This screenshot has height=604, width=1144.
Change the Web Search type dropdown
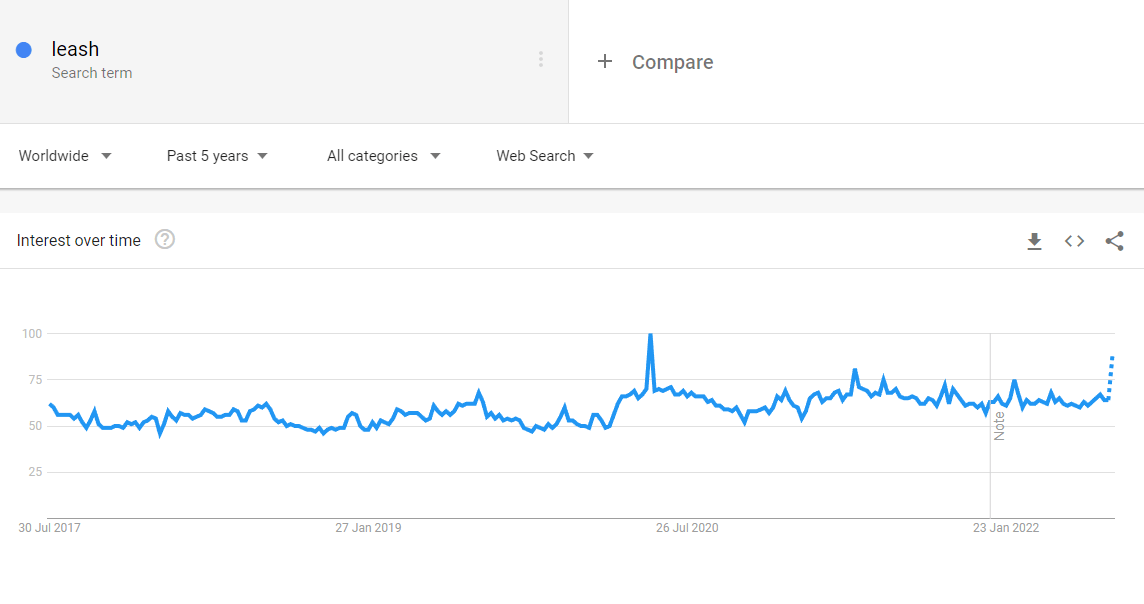pos(545,156)
